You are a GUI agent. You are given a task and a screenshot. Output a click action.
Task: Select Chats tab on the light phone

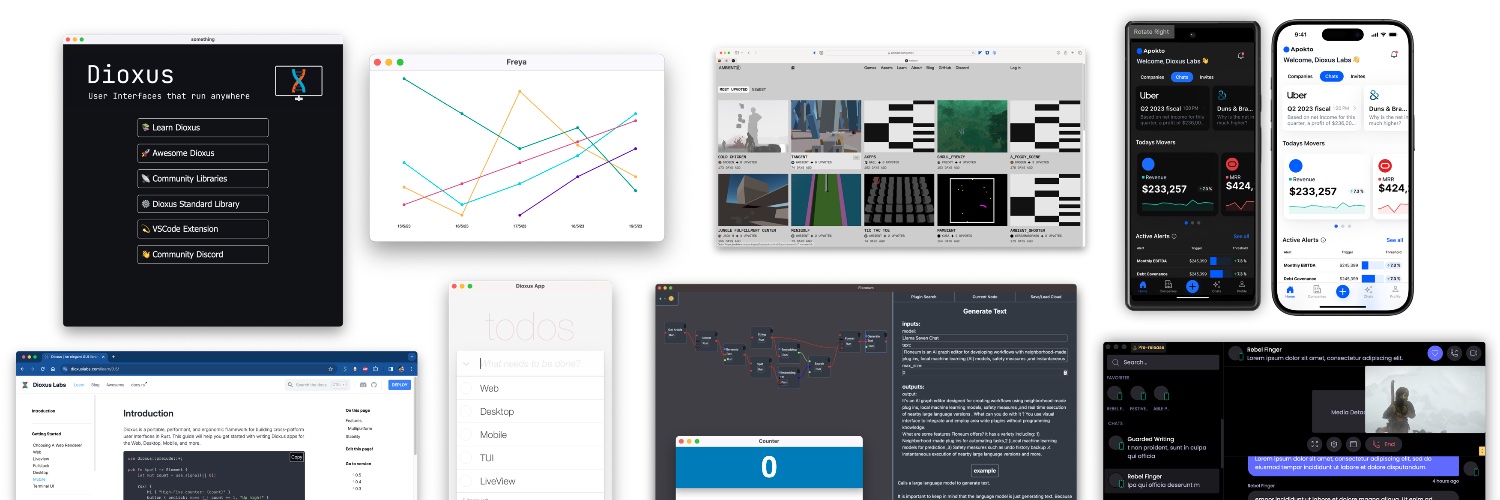tap(1331, 76)
